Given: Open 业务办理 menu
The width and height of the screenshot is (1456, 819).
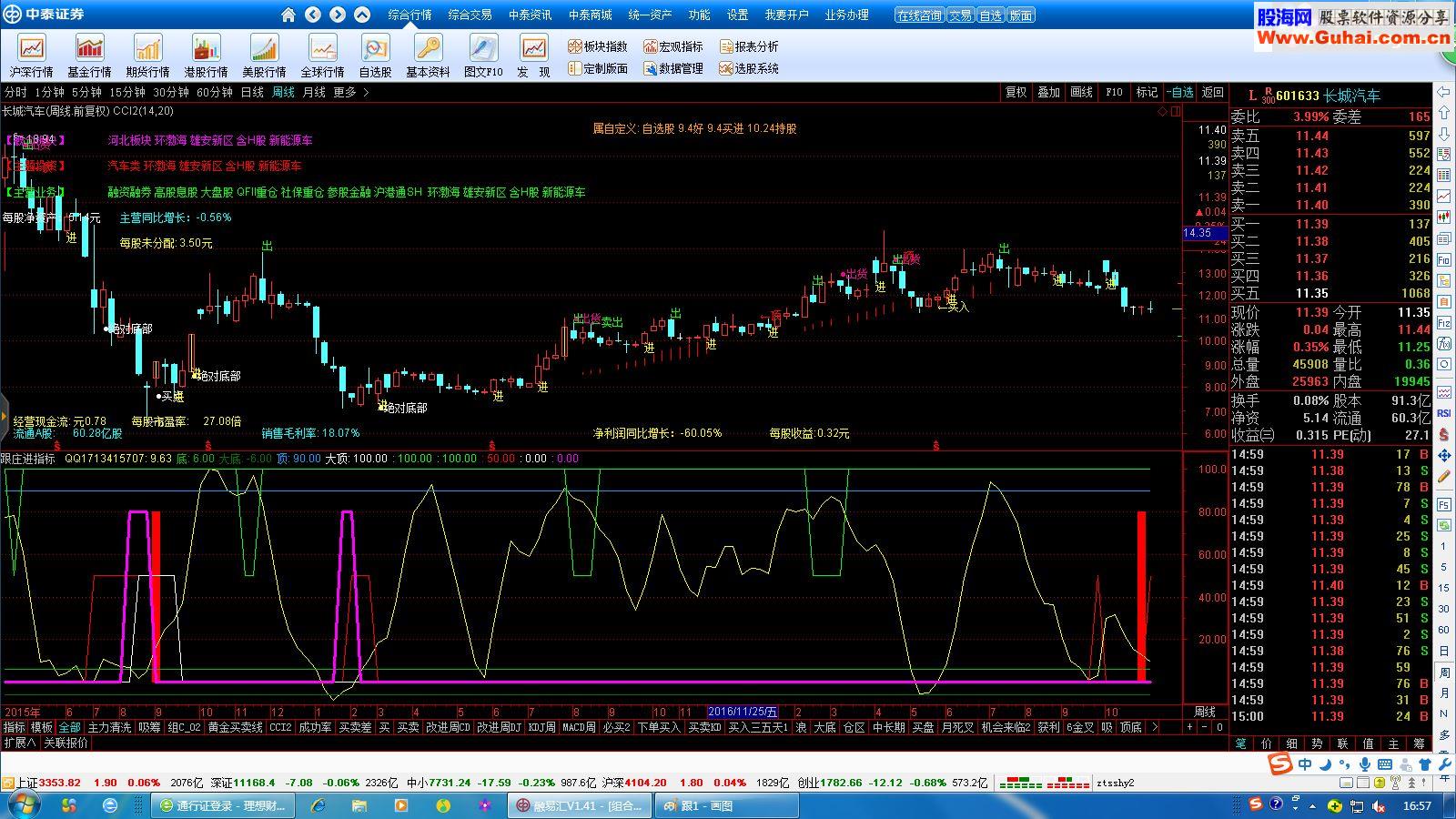Looking at the screenshot, I should pos(846,15).
